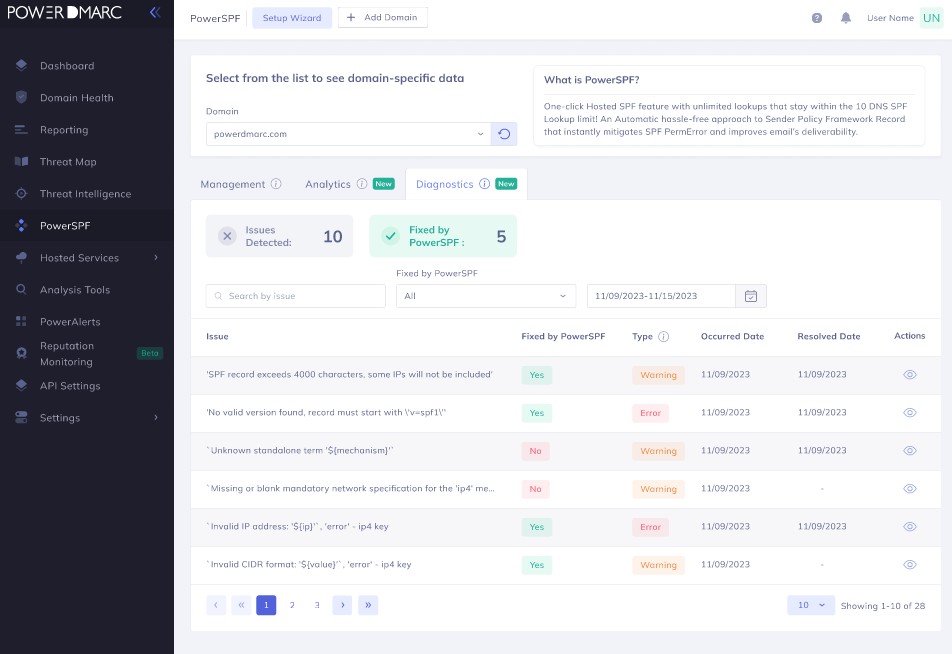
Task: Click the Hosted Services cloud icon
Action: [x=21, y=257]
